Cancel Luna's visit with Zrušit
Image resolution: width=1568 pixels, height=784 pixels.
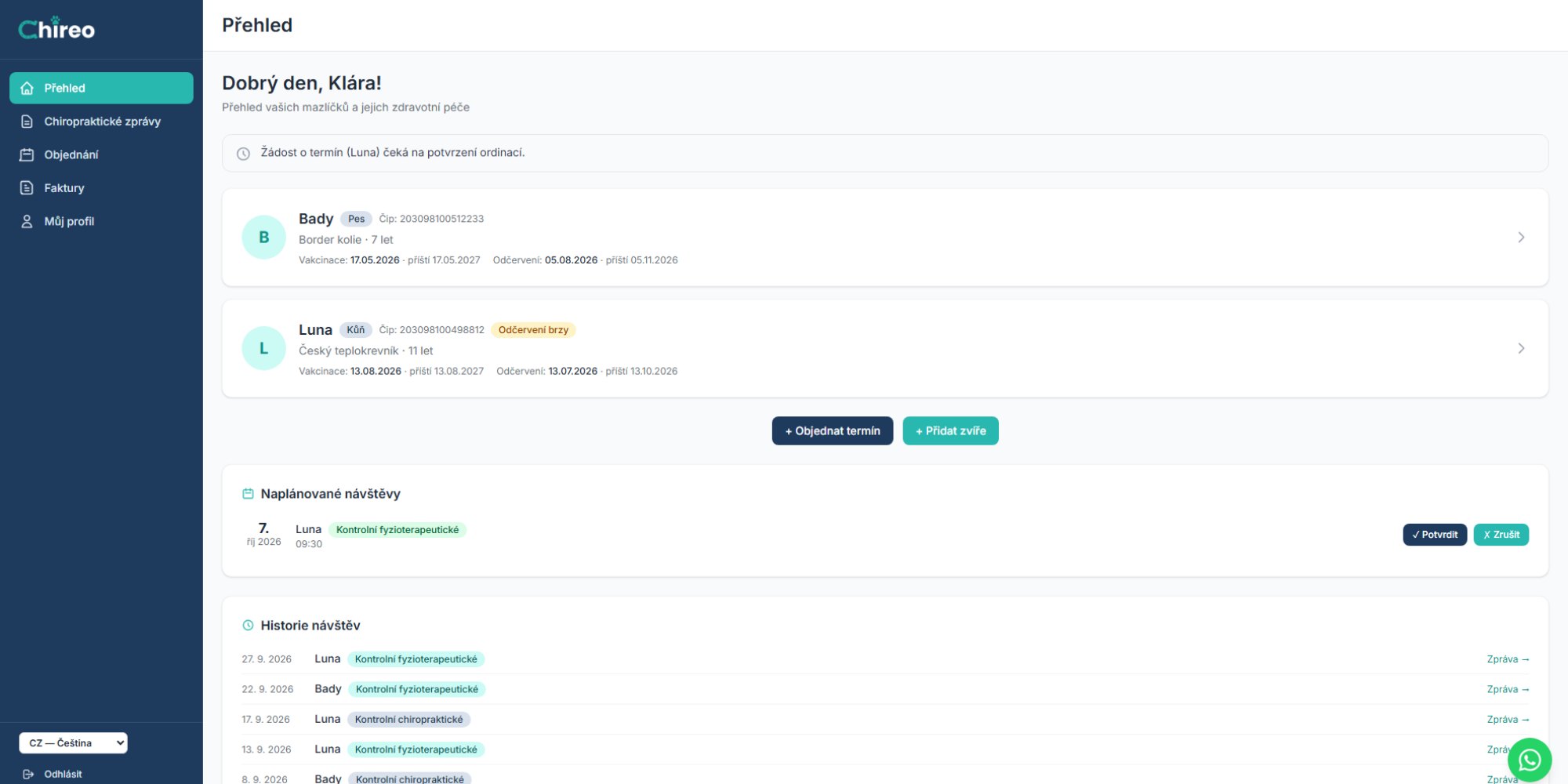(x=1501, y=535)
